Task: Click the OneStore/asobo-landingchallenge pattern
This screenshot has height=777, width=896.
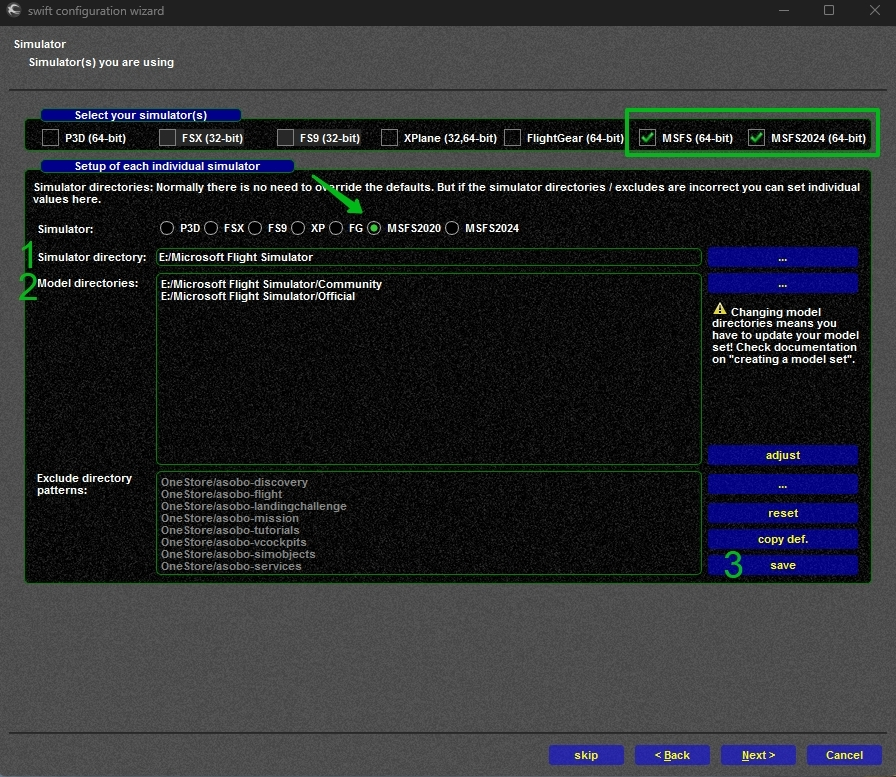Action: tap(254, 506)
